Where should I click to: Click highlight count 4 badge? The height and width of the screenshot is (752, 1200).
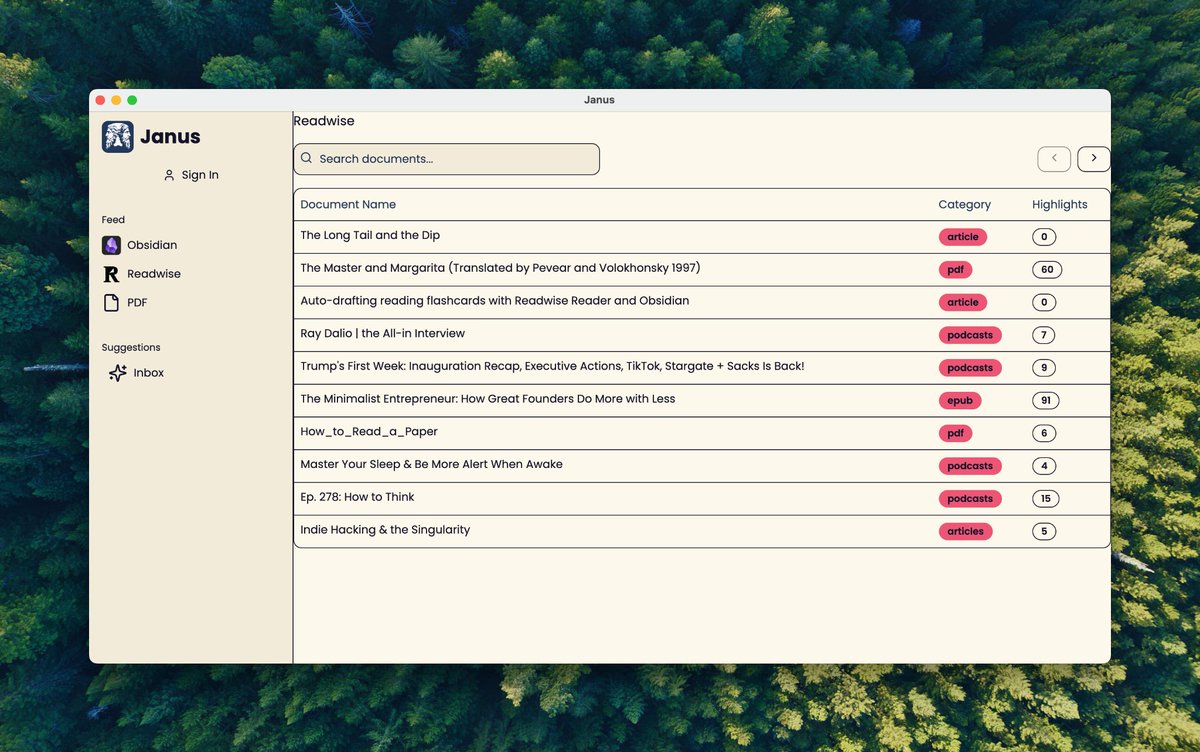1044,466
